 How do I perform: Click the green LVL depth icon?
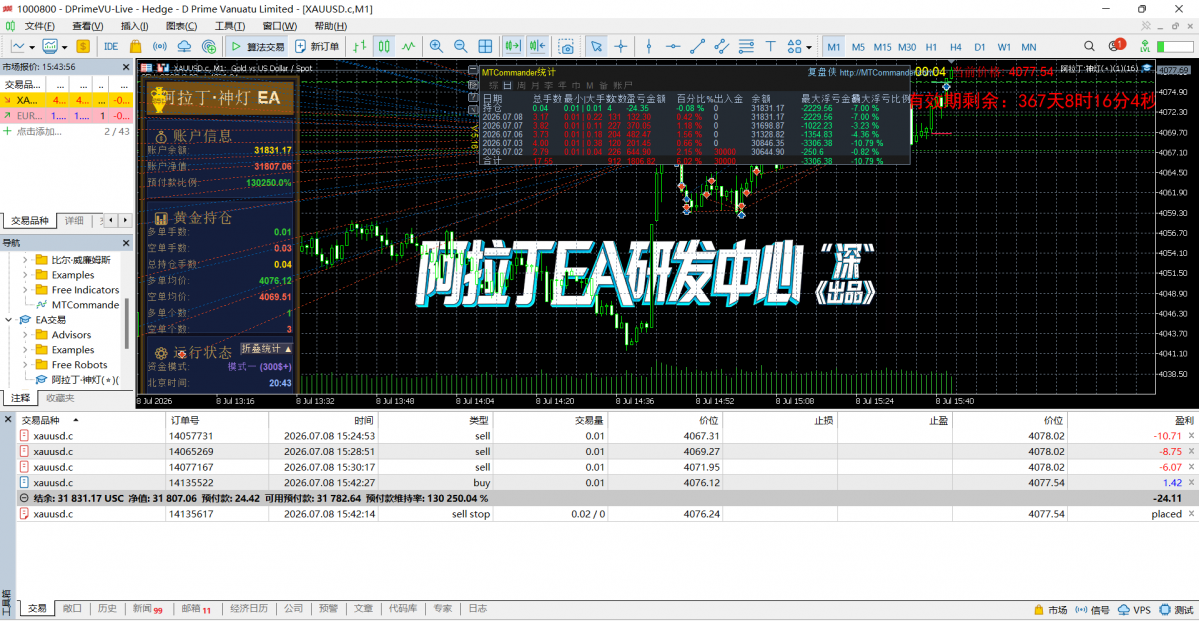click(x=1145, y=46)
